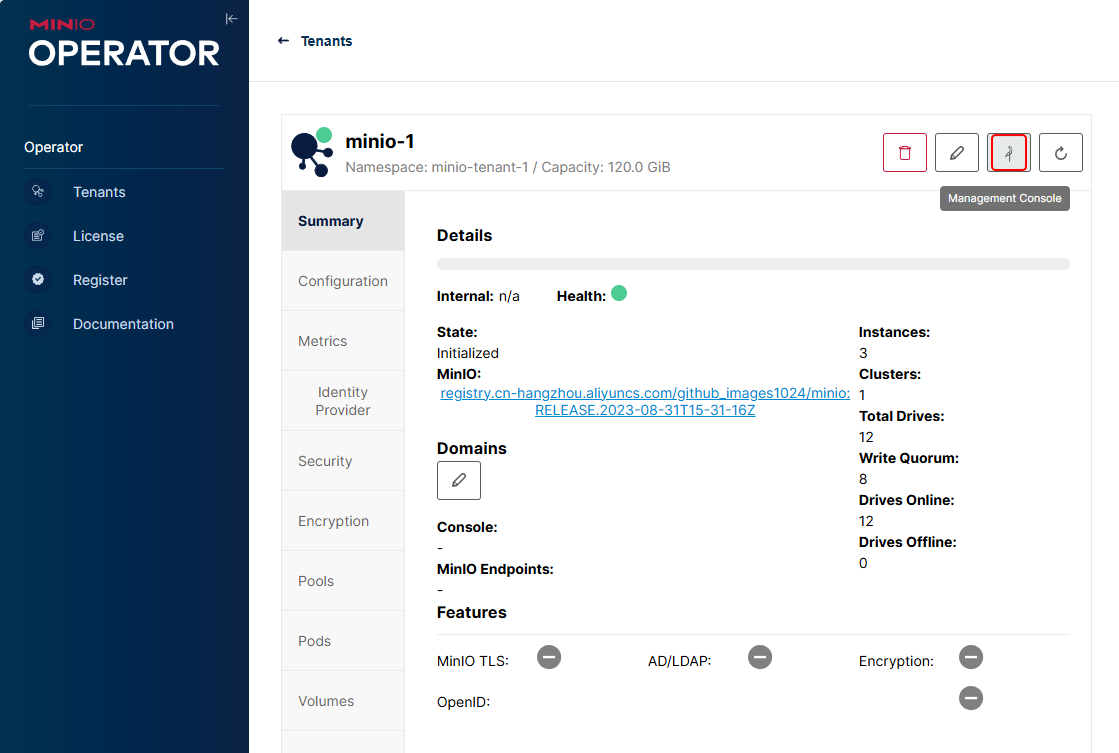1119x753 pixels.
Task: Click the AD/LDAP disabled indicator
Action: click(x=760, y=657)
